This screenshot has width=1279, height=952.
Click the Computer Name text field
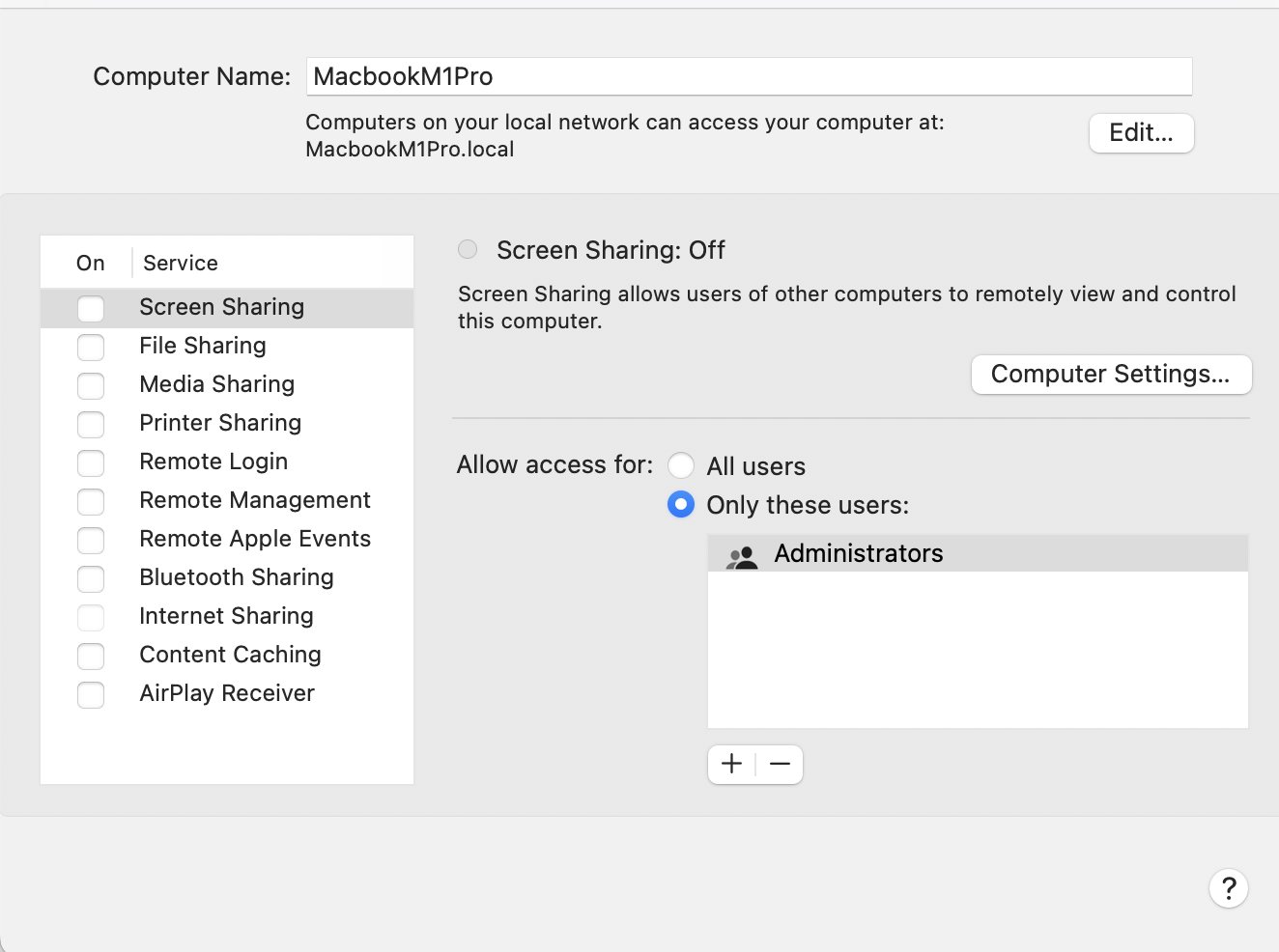pos(749,76)
